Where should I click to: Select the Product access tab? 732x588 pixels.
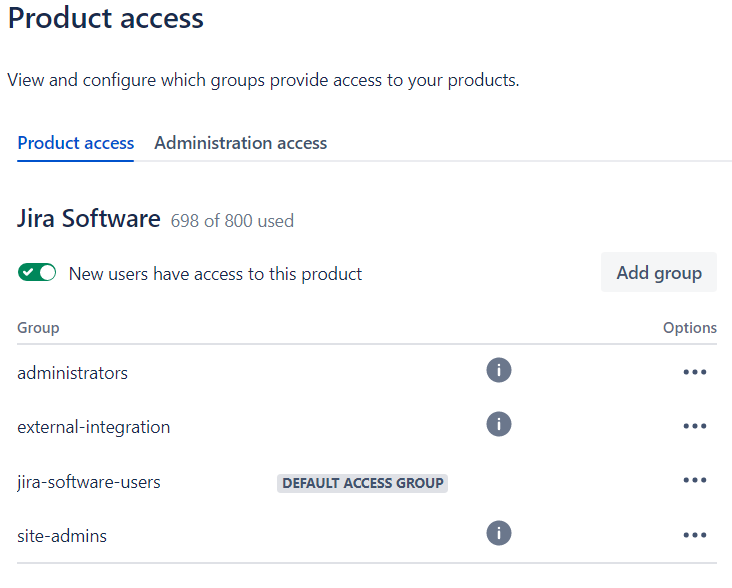pos(76,143)
